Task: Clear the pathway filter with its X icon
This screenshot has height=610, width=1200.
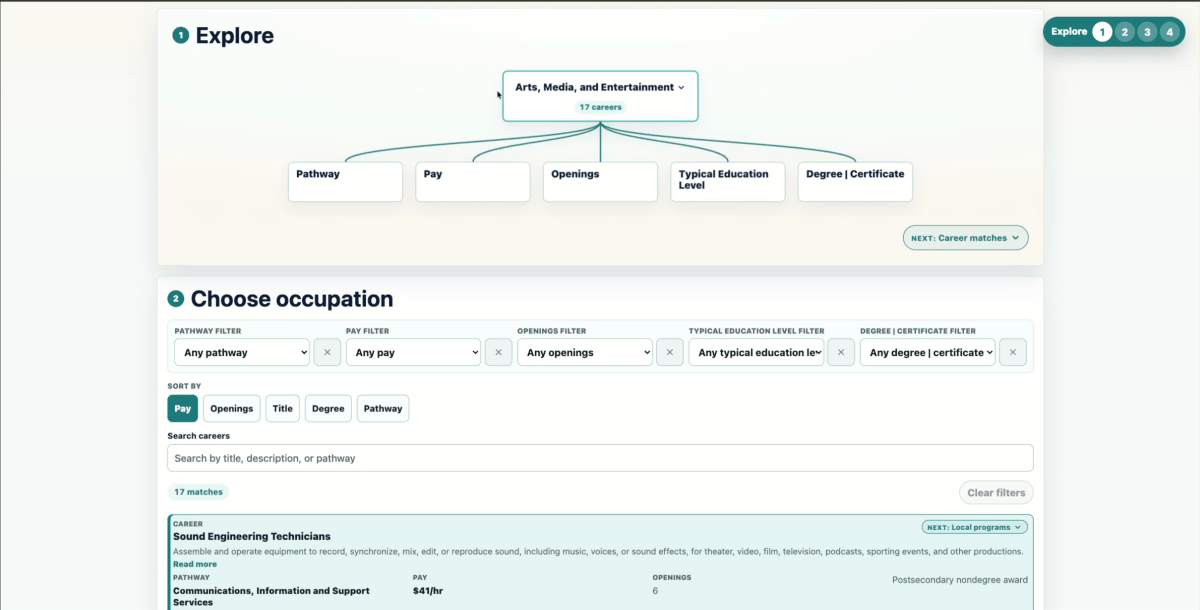Action: pyautogui.click(x=327, y=352)
